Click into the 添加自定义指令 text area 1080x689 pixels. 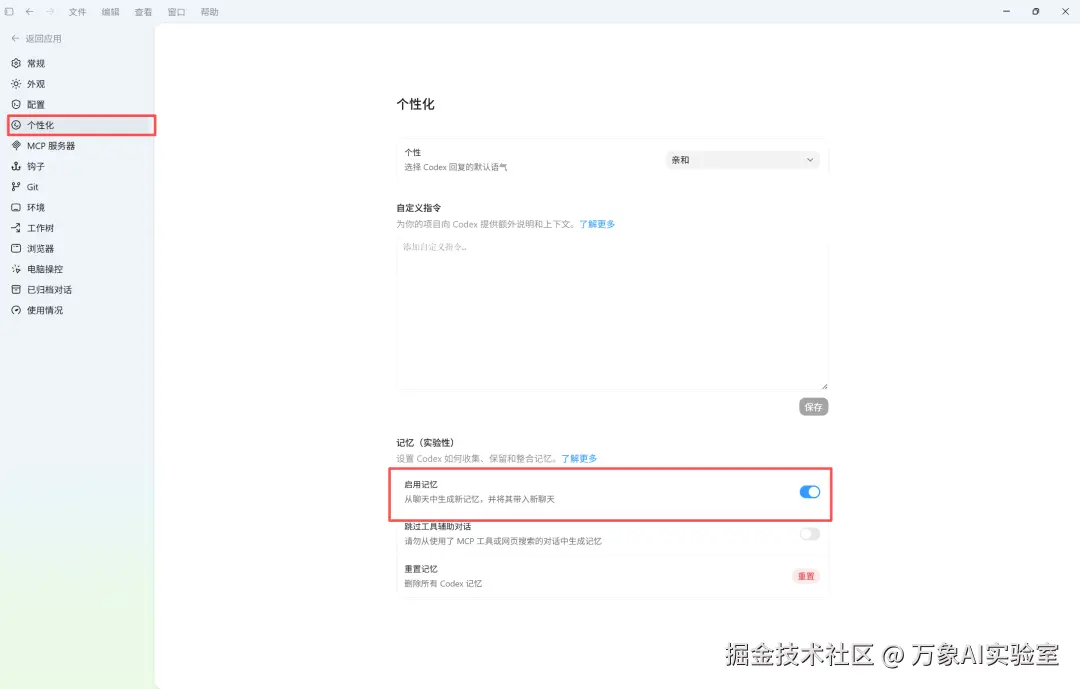612,313
